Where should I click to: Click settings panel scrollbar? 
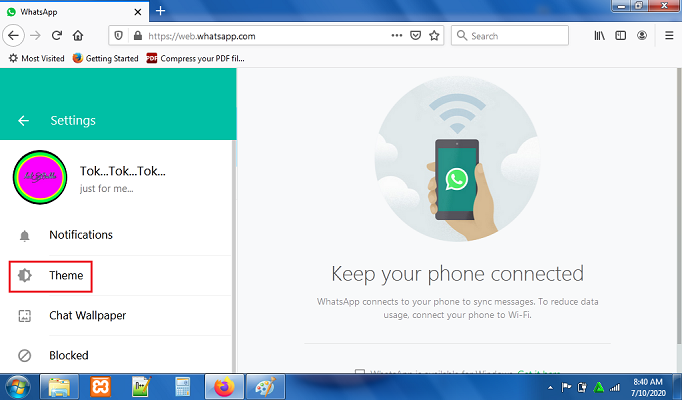[x=234, y=257]
